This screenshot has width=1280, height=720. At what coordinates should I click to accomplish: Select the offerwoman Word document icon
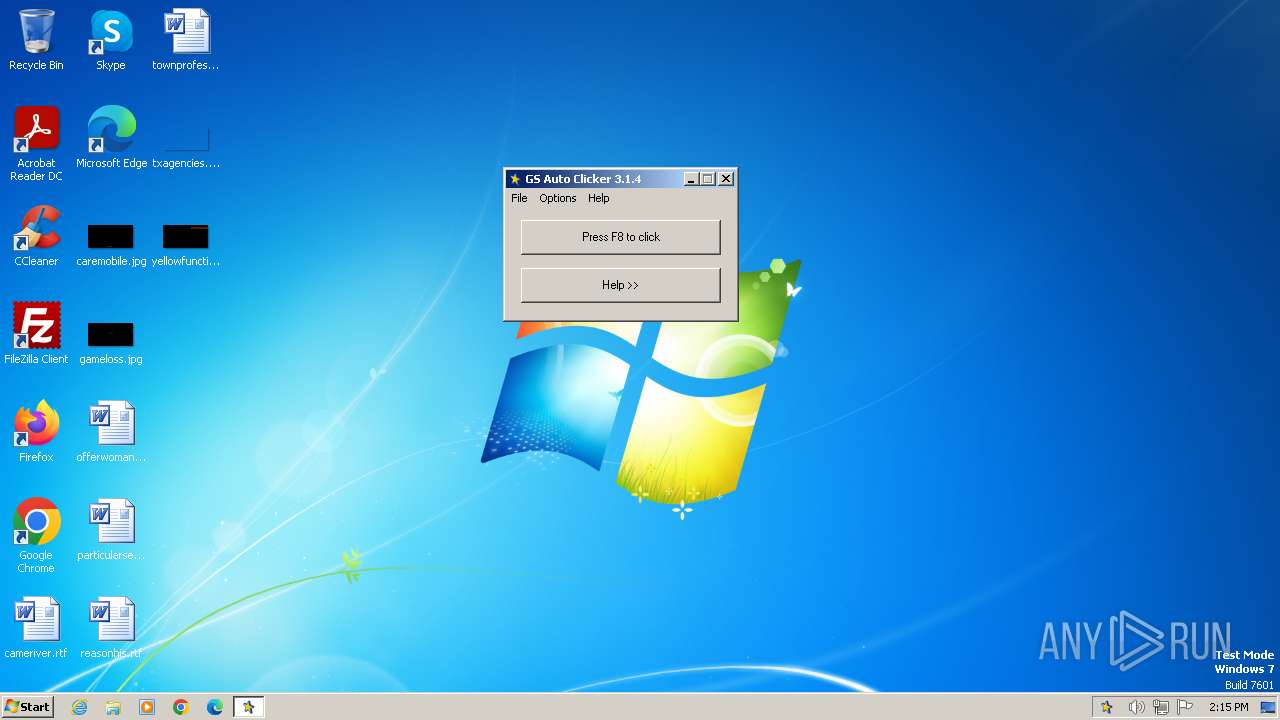pos(111,431)
